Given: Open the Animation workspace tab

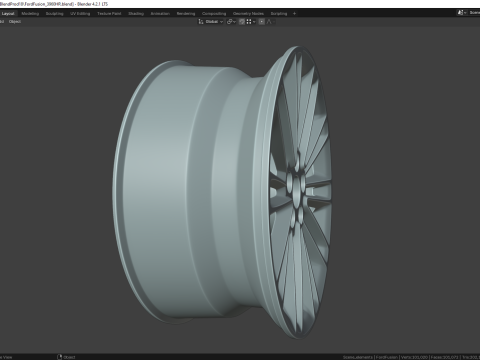Looking at the screenshot, I should pyautogui.click(x=160, y=14).
